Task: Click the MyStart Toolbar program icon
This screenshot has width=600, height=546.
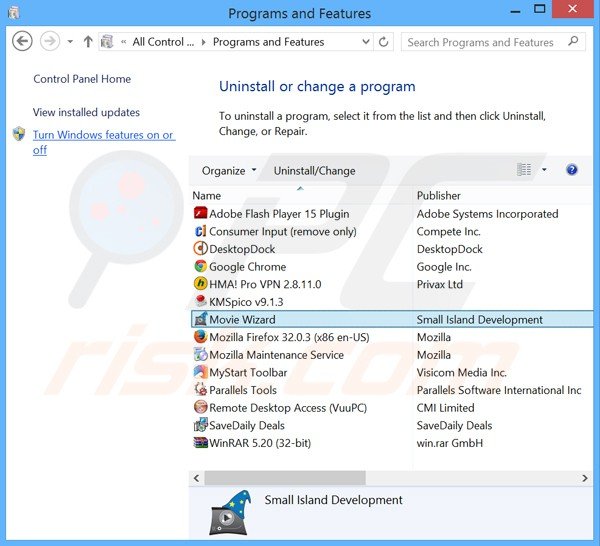Action: (x=201, y=372)
